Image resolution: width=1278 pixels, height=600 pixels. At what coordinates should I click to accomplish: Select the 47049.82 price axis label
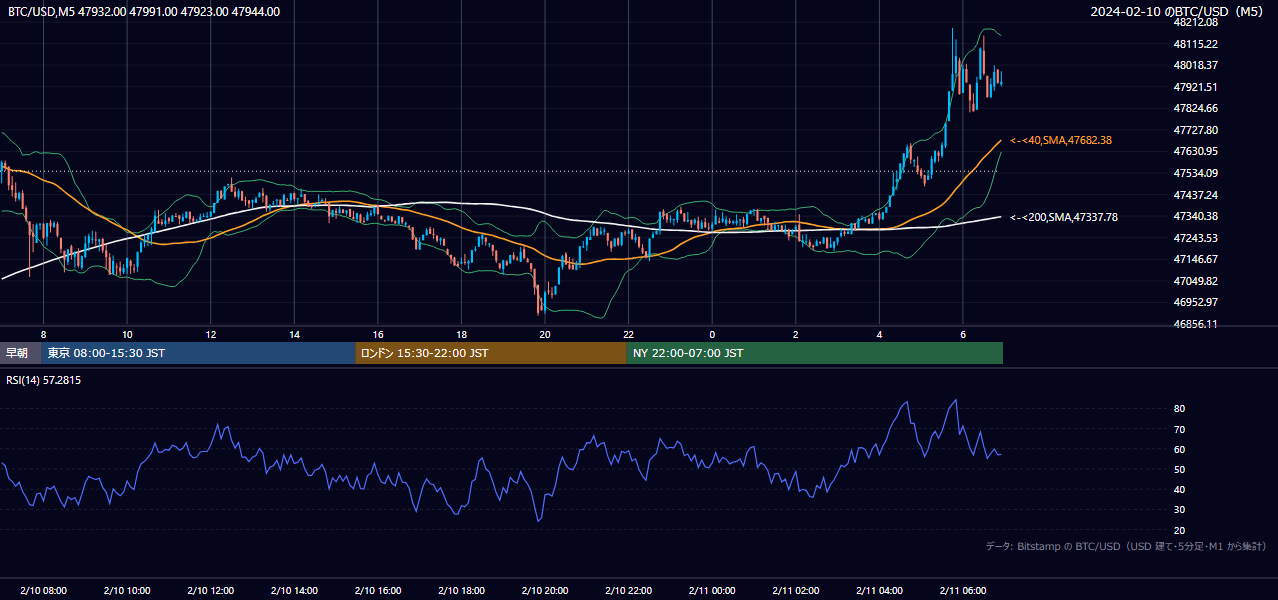[x=1195, y=281]
